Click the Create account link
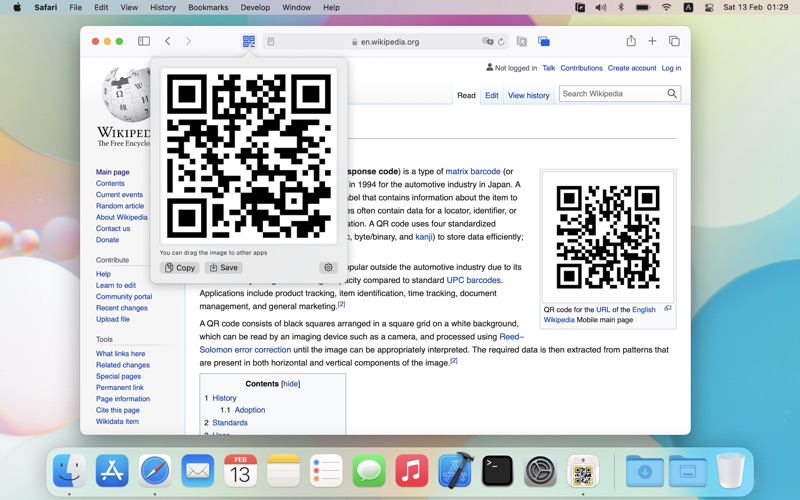Viewport: 800px width, 500px height. [632, 68]
